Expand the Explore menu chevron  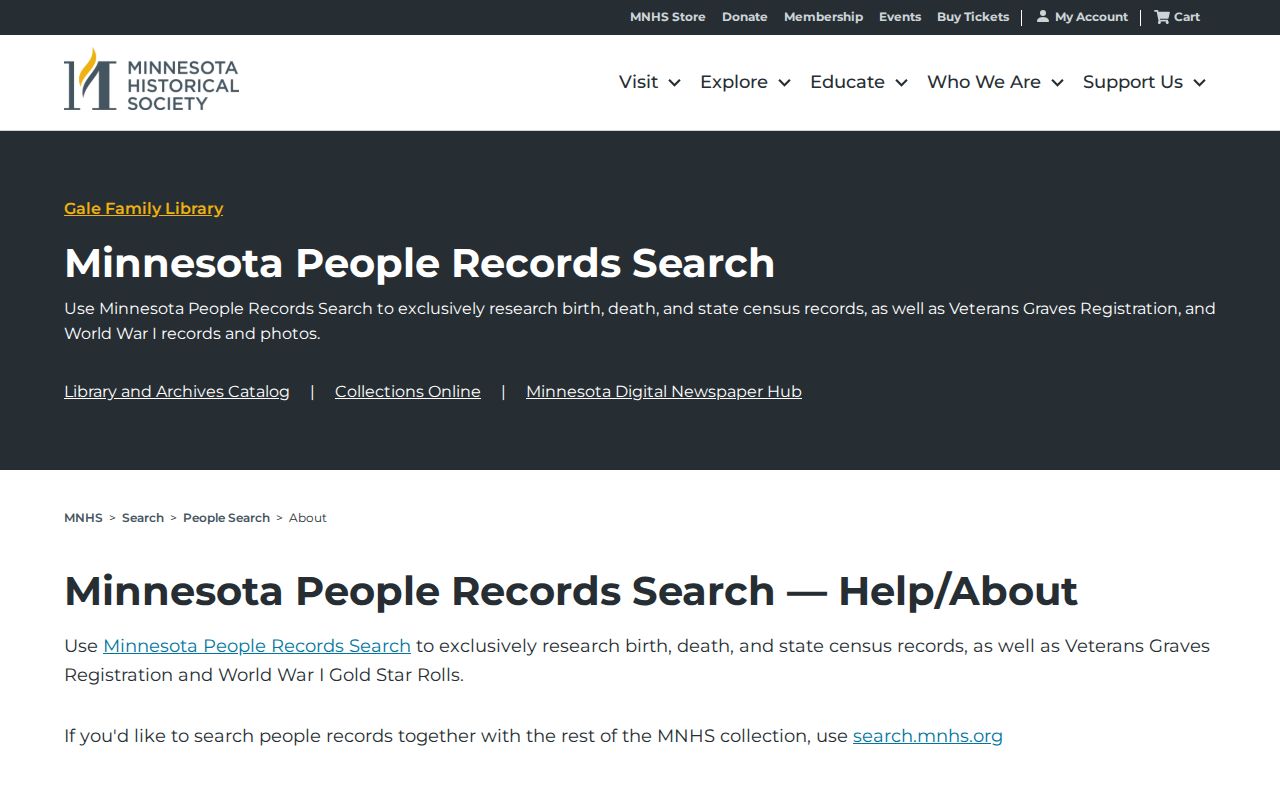click(x=785, y=83)
